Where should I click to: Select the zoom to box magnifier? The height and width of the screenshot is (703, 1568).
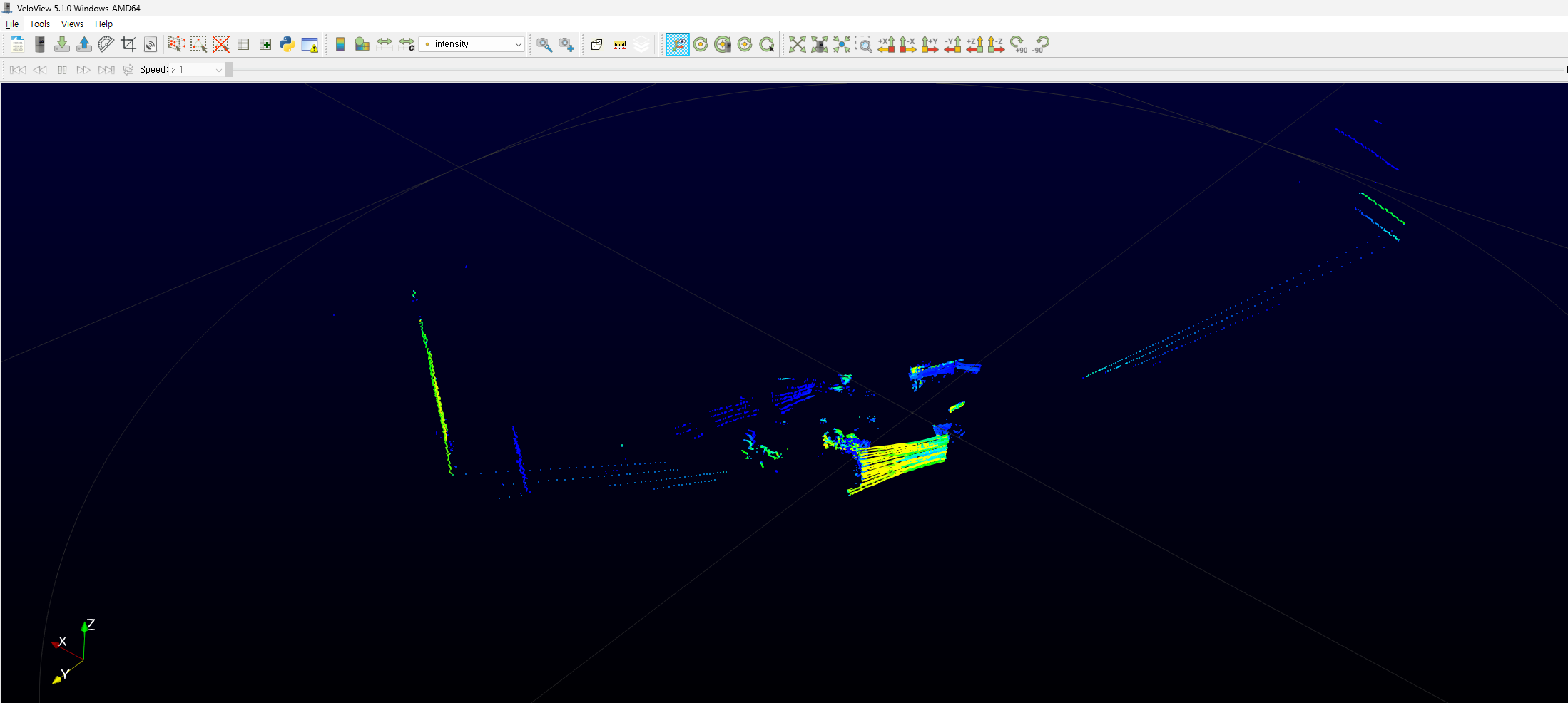[x=864, y=44]
